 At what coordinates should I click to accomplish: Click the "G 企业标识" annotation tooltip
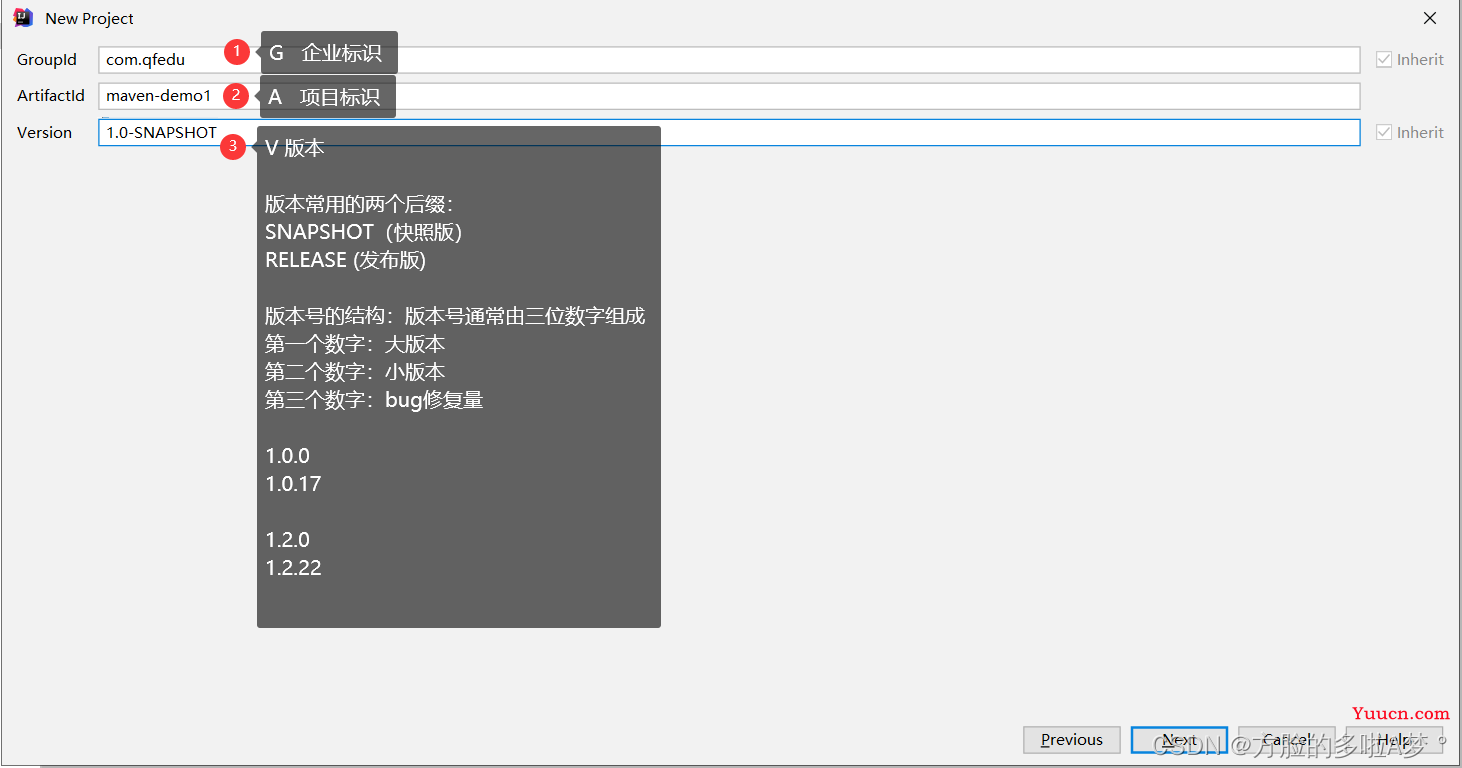click(x=329, y=53)
